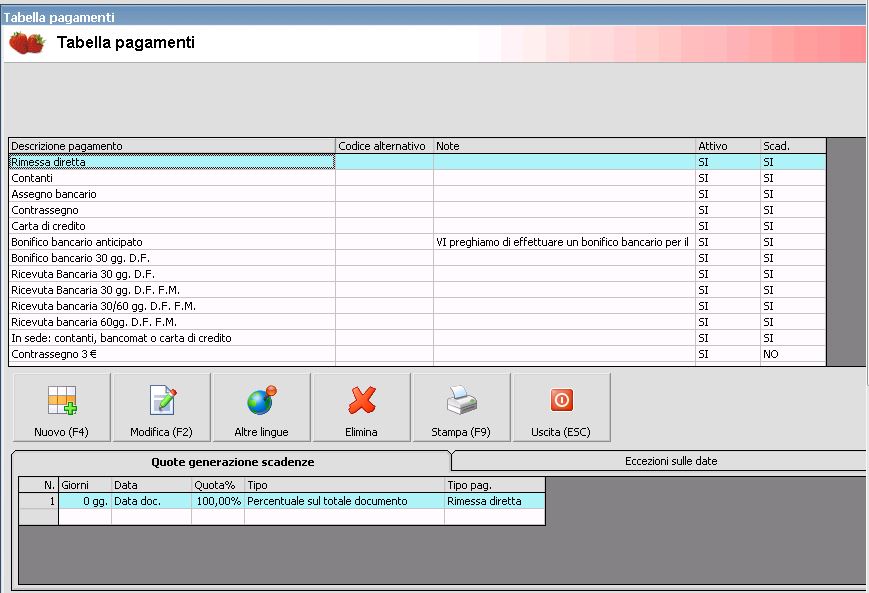Click the Attivo column header
The width and height of the screenshot is (869, 593).
(728, 146)
